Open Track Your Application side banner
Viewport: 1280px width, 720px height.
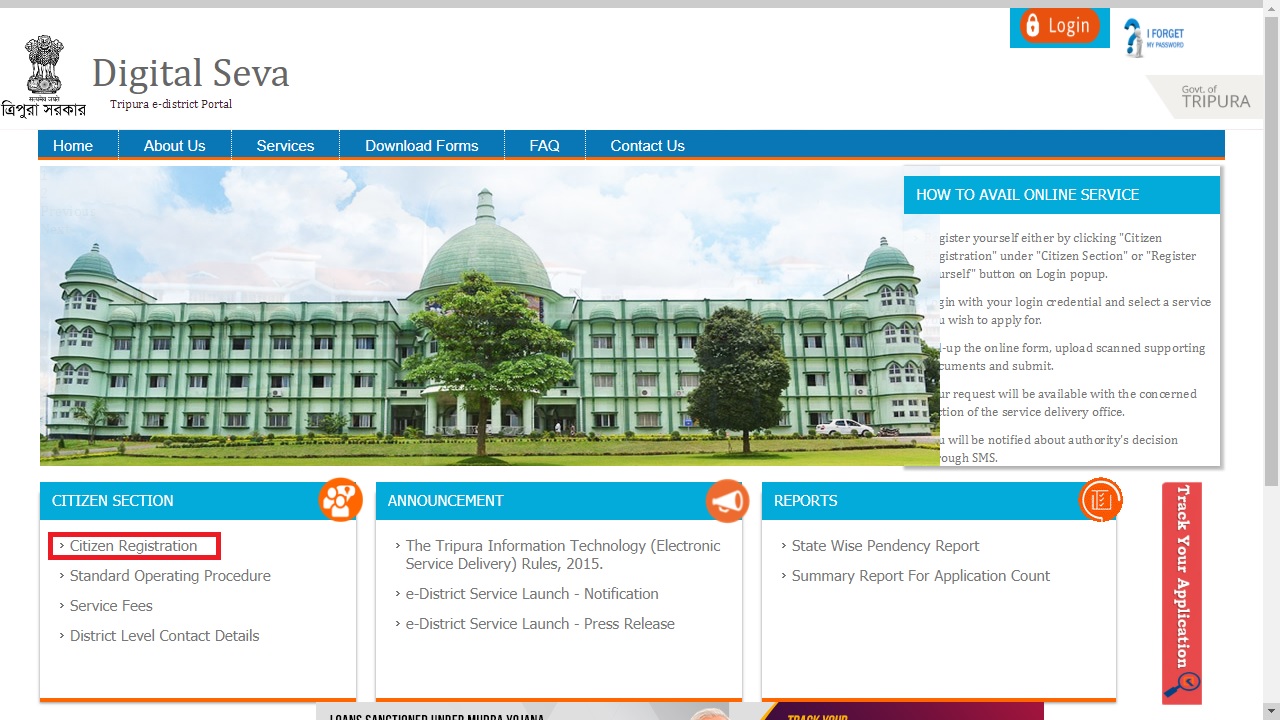pos(1182,592)
